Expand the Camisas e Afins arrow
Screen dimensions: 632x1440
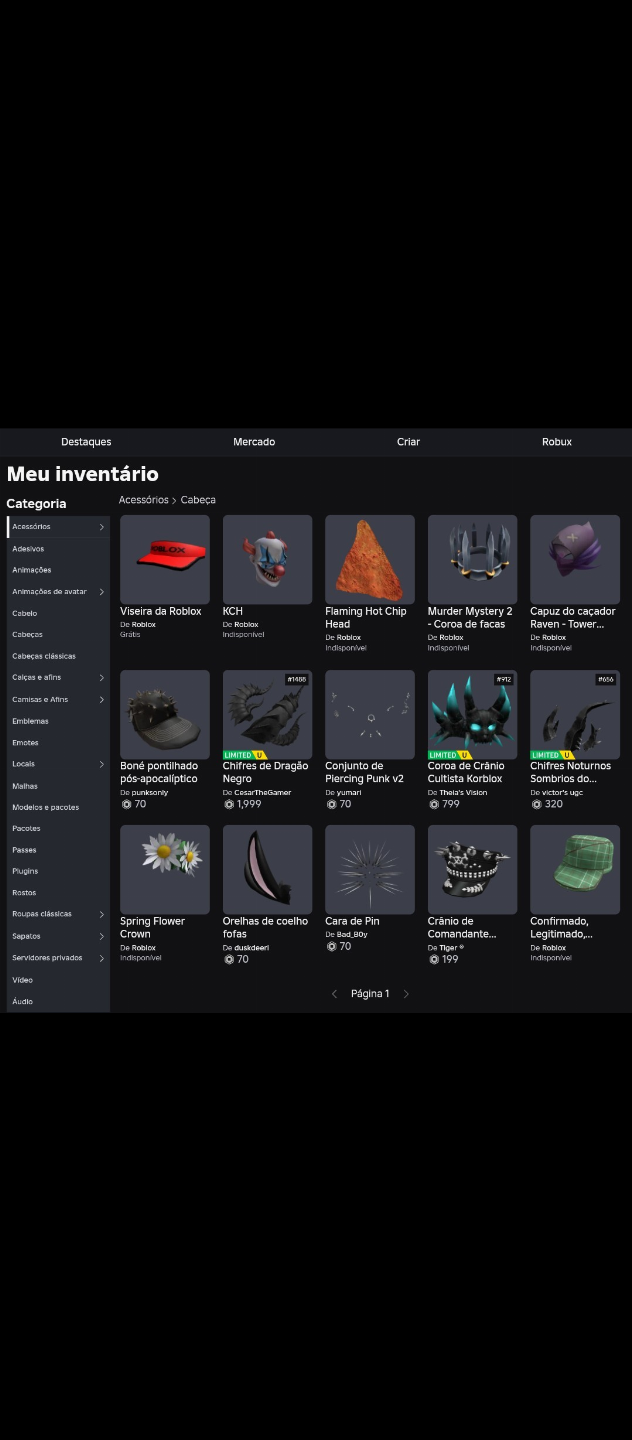(x=101, y=700)
